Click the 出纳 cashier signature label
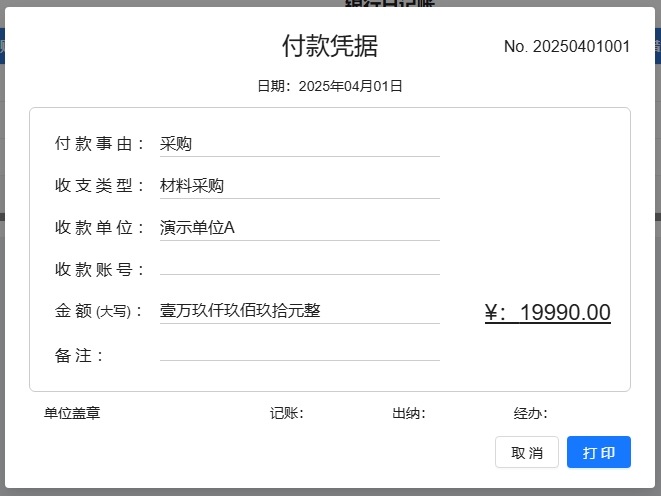Image resolution: width=661 pixels, height=496 pixels. [408, 413]
